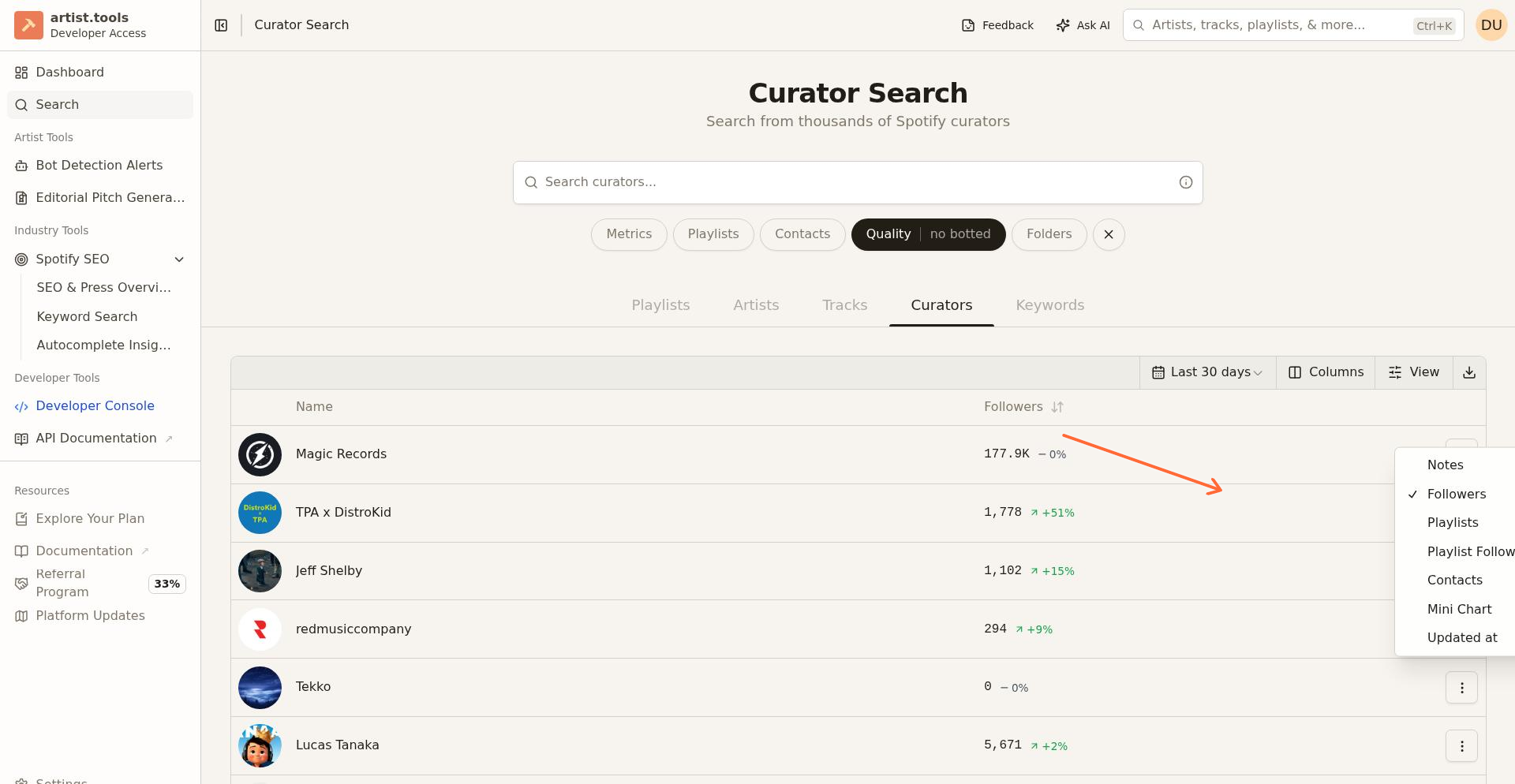The width and height of the screenshot is (1515, 784).
Task: Click the info icon in curator search box
Action: click(x=1185, y=182)
